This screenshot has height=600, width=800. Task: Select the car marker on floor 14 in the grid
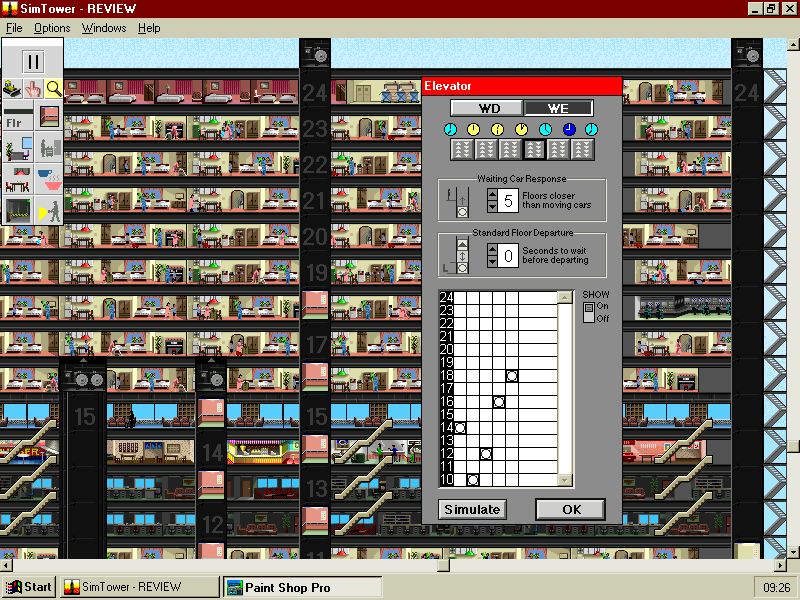460,428
